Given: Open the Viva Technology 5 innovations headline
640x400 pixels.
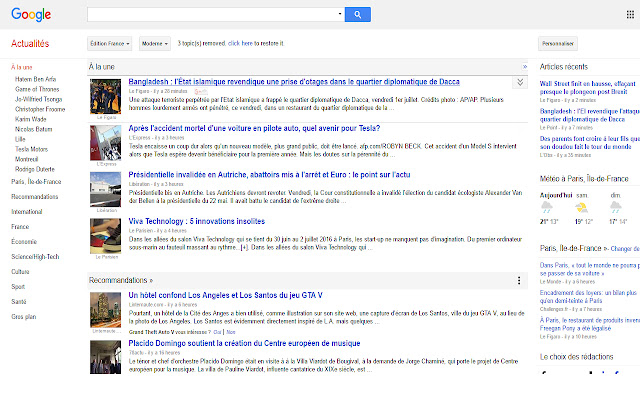Looking at the screenshot, I should pos(197,221).
